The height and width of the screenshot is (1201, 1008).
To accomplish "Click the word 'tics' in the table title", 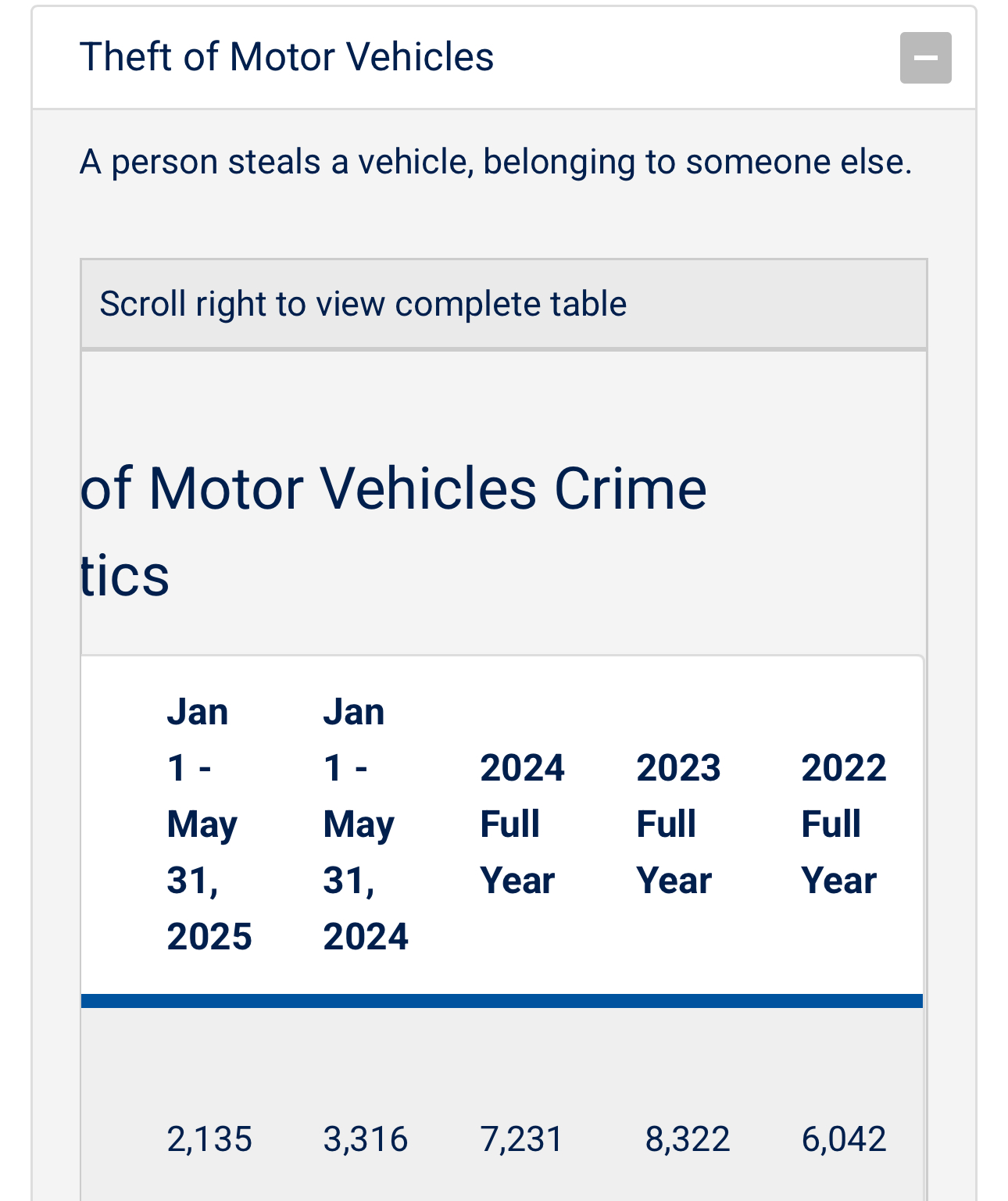I will [125, 577].
